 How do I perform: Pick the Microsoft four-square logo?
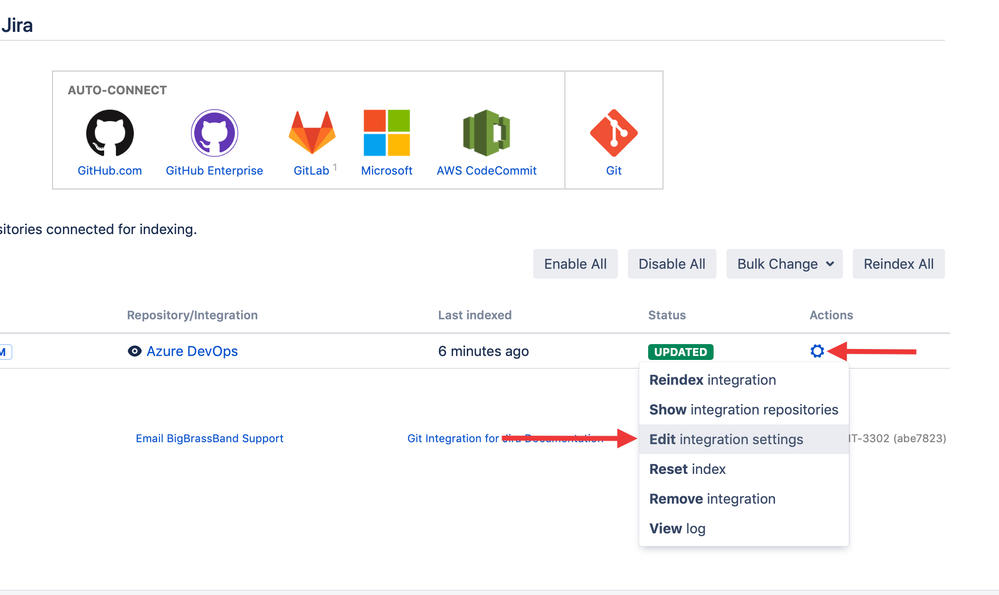386,133
